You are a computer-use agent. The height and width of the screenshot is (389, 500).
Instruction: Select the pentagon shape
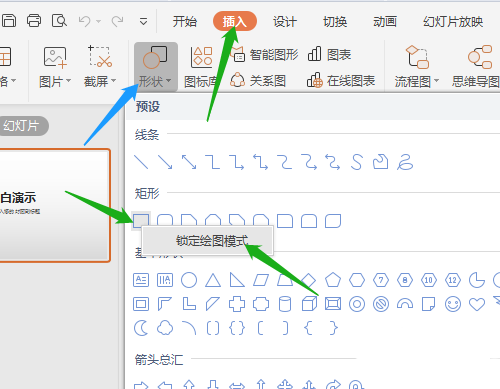[x=333, y=280]
